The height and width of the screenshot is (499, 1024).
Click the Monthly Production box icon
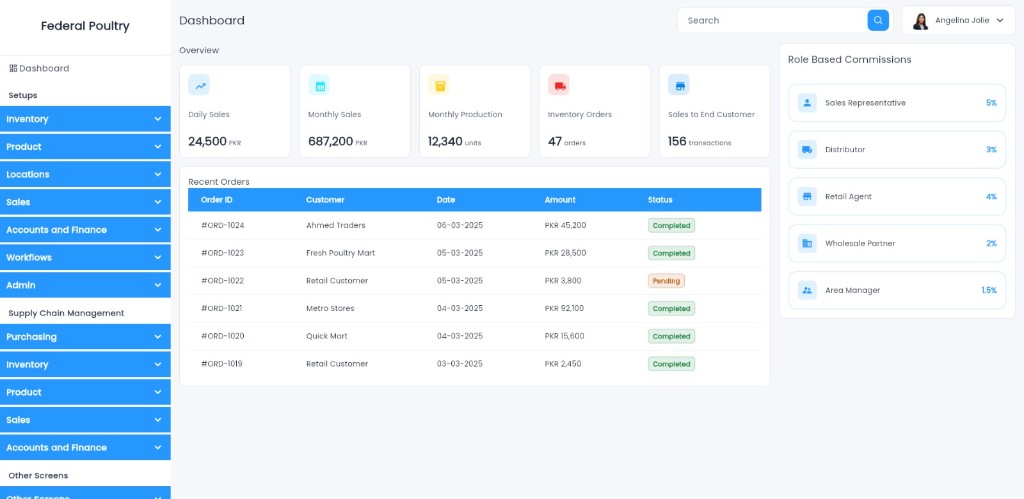point(439,85)
